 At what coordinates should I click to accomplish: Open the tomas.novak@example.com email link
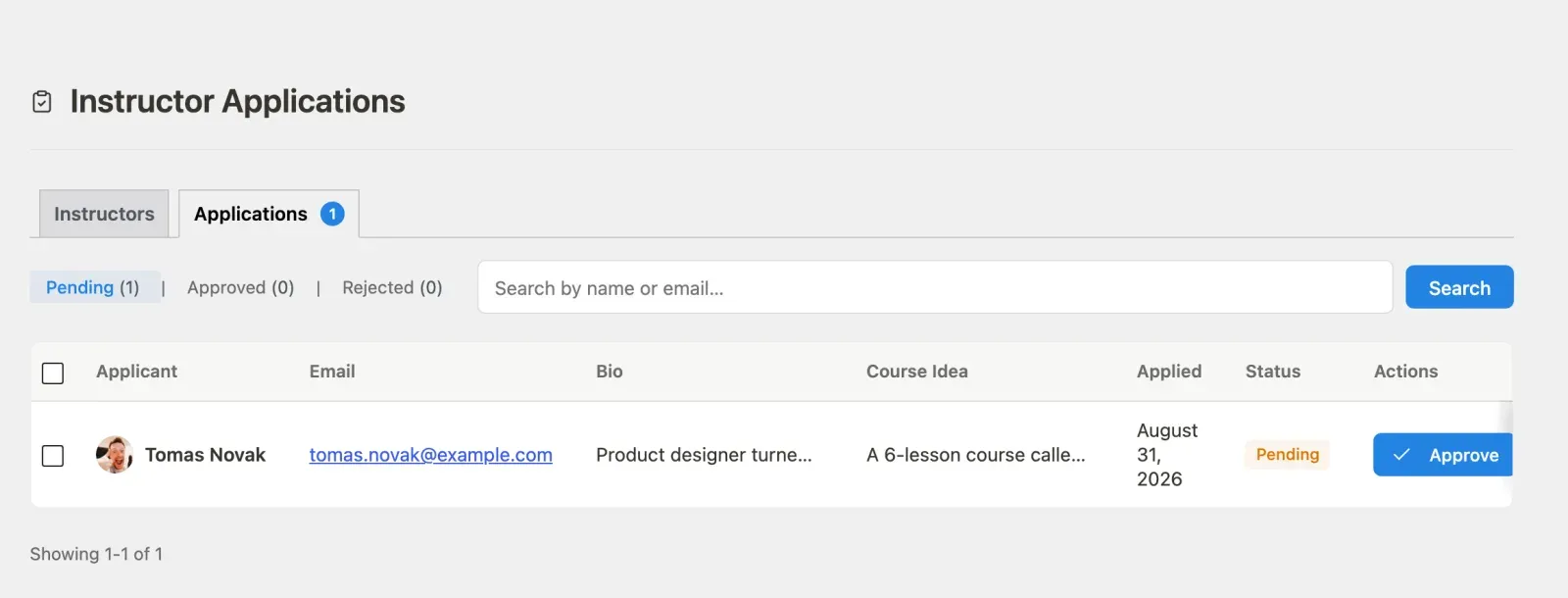pyautogui.click(x=431, y=455)
